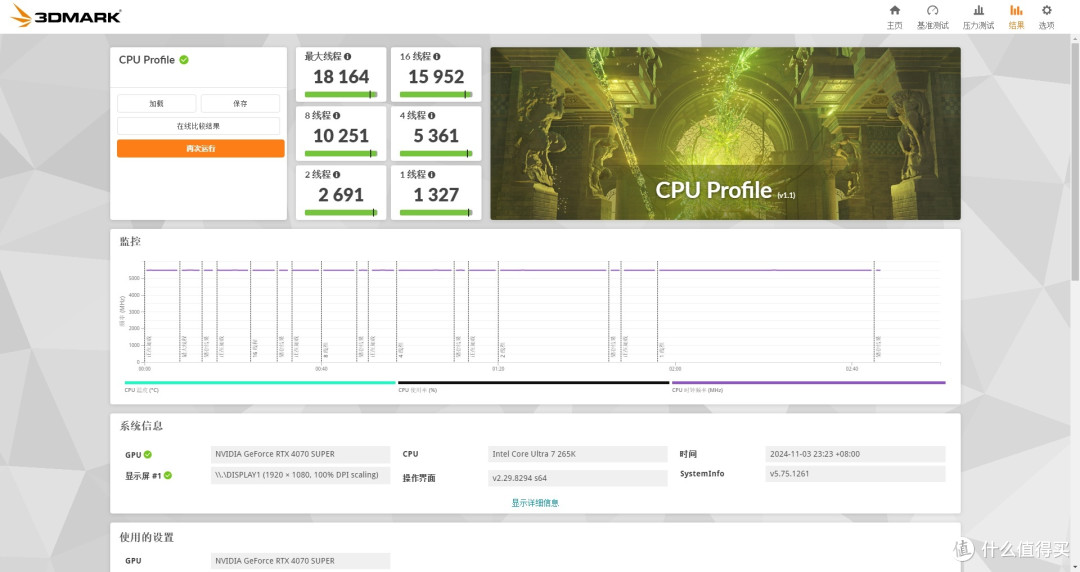Click green check next to CPU Profile title
Image resolution: width=1080 pixels, height=572 pixels.
[x=184, y=60]
